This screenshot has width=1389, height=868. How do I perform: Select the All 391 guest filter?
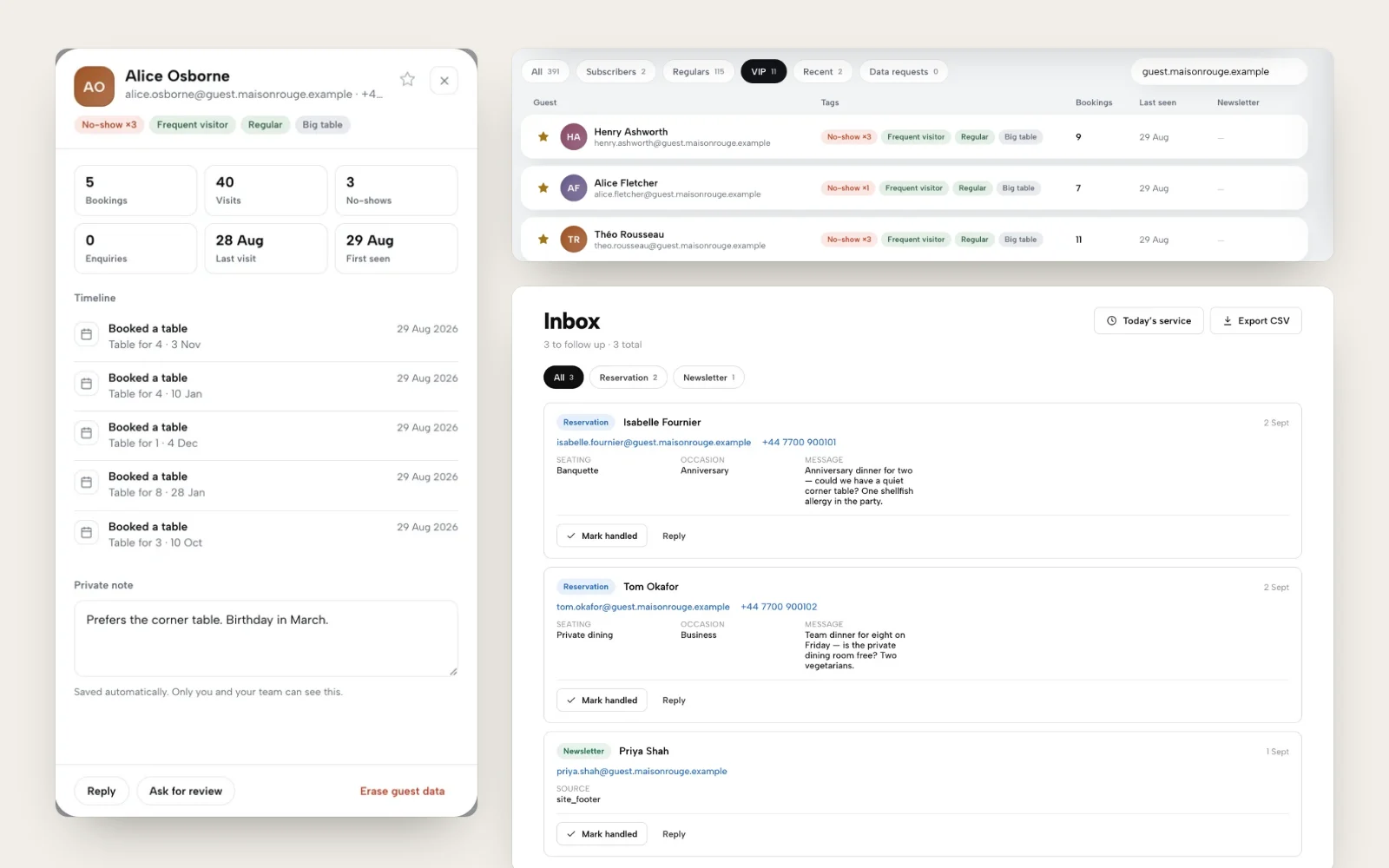click(x=545, y=72)
